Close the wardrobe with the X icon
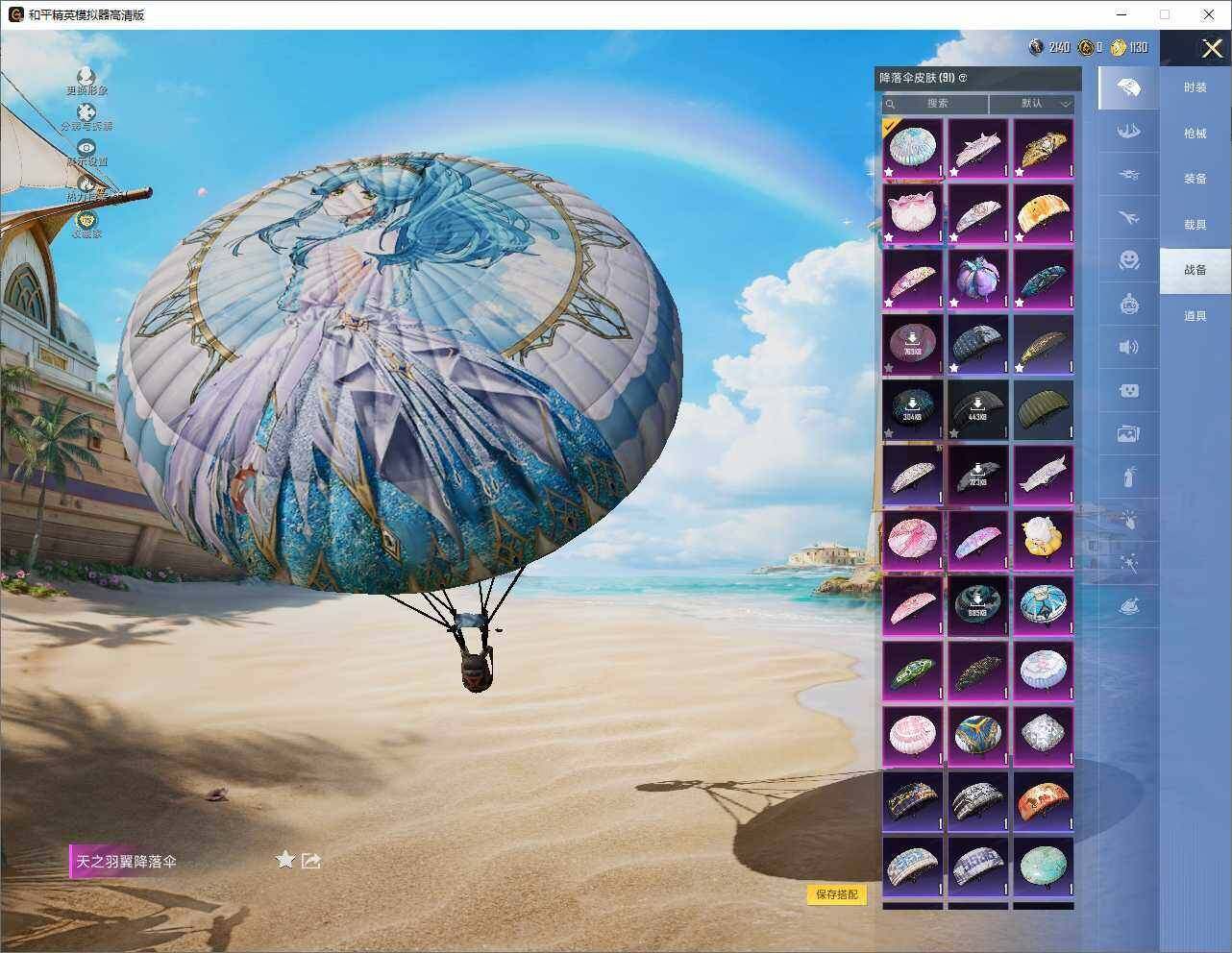The width and height of the screenshot is (1232, 953). pos(1212,48)
